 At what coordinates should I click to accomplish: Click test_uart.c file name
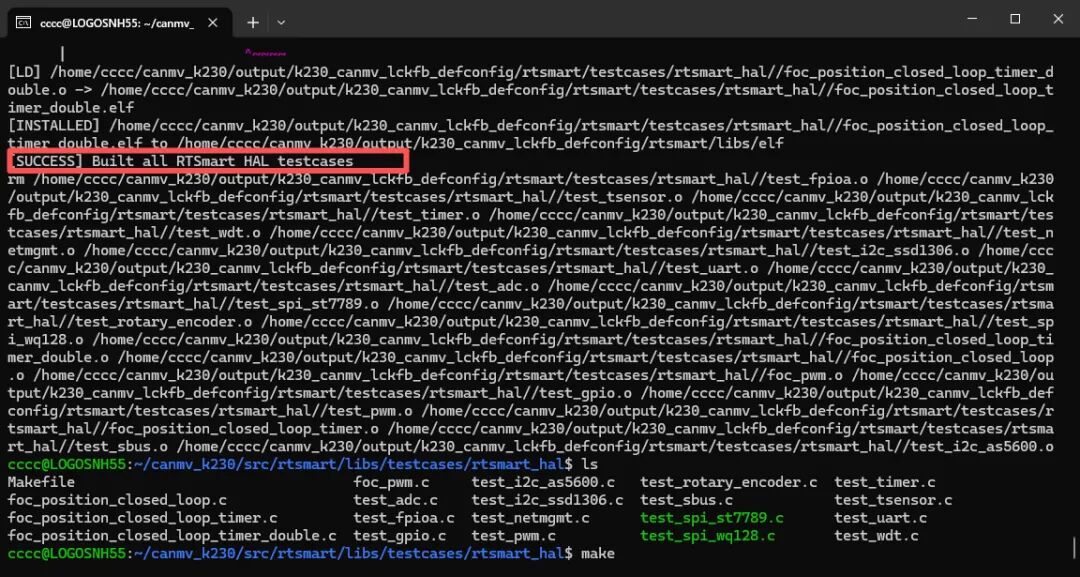pyautogui.click(x=880, y=518)
